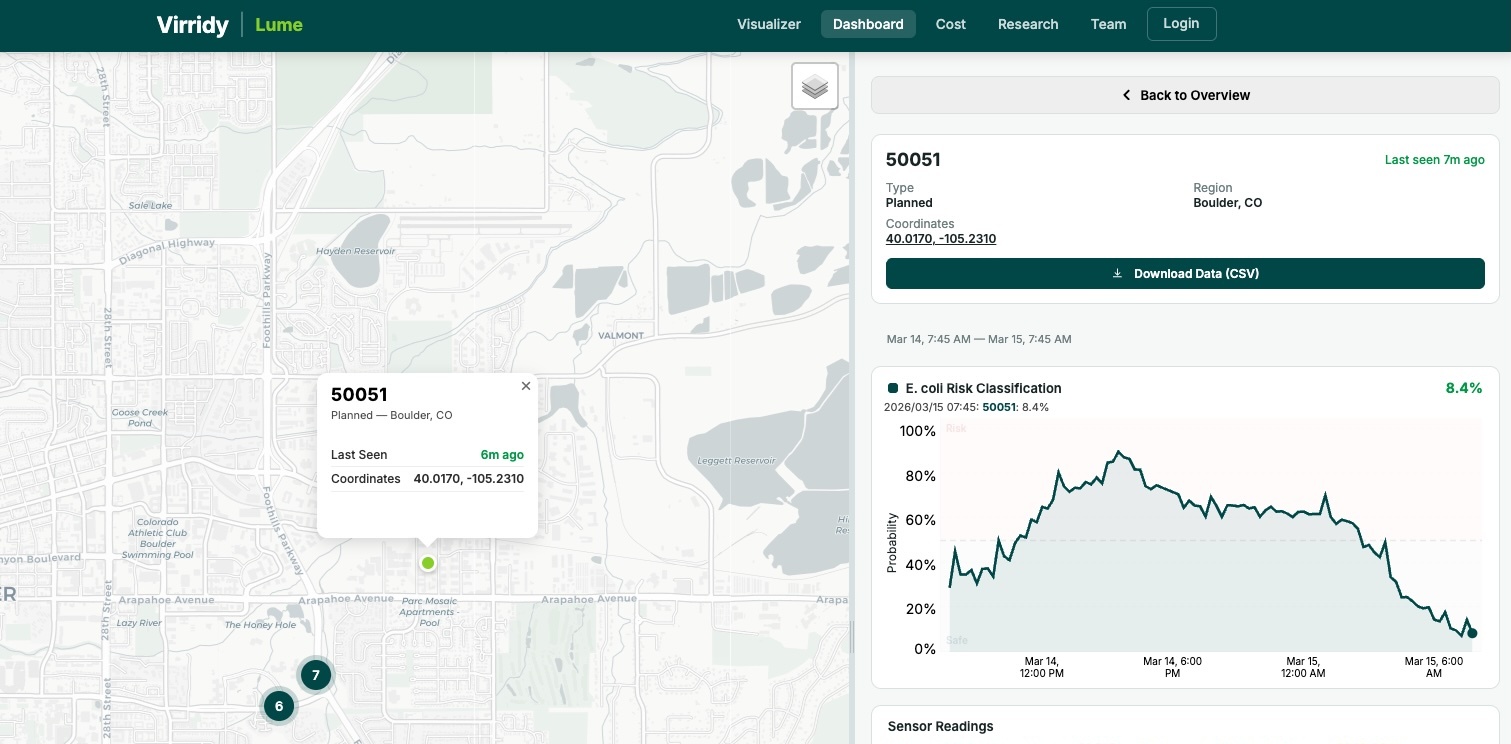Expand the Sensor Readings section
This screenshot has width=1511, height=744.
click(x=940, y=726)
